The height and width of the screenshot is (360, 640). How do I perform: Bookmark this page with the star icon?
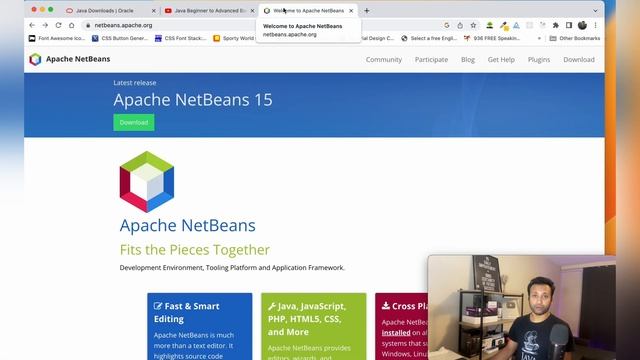(473, 25)
